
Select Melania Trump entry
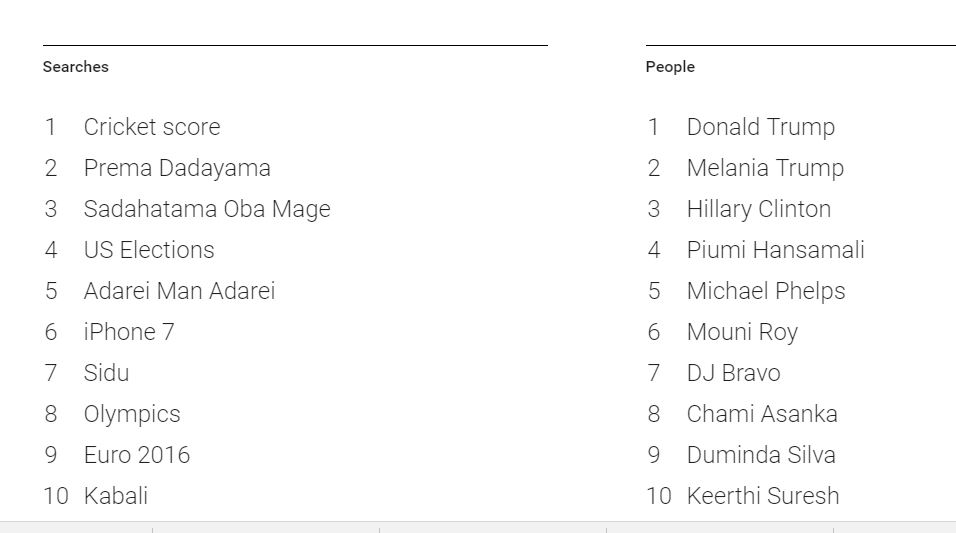pos(765,168)
